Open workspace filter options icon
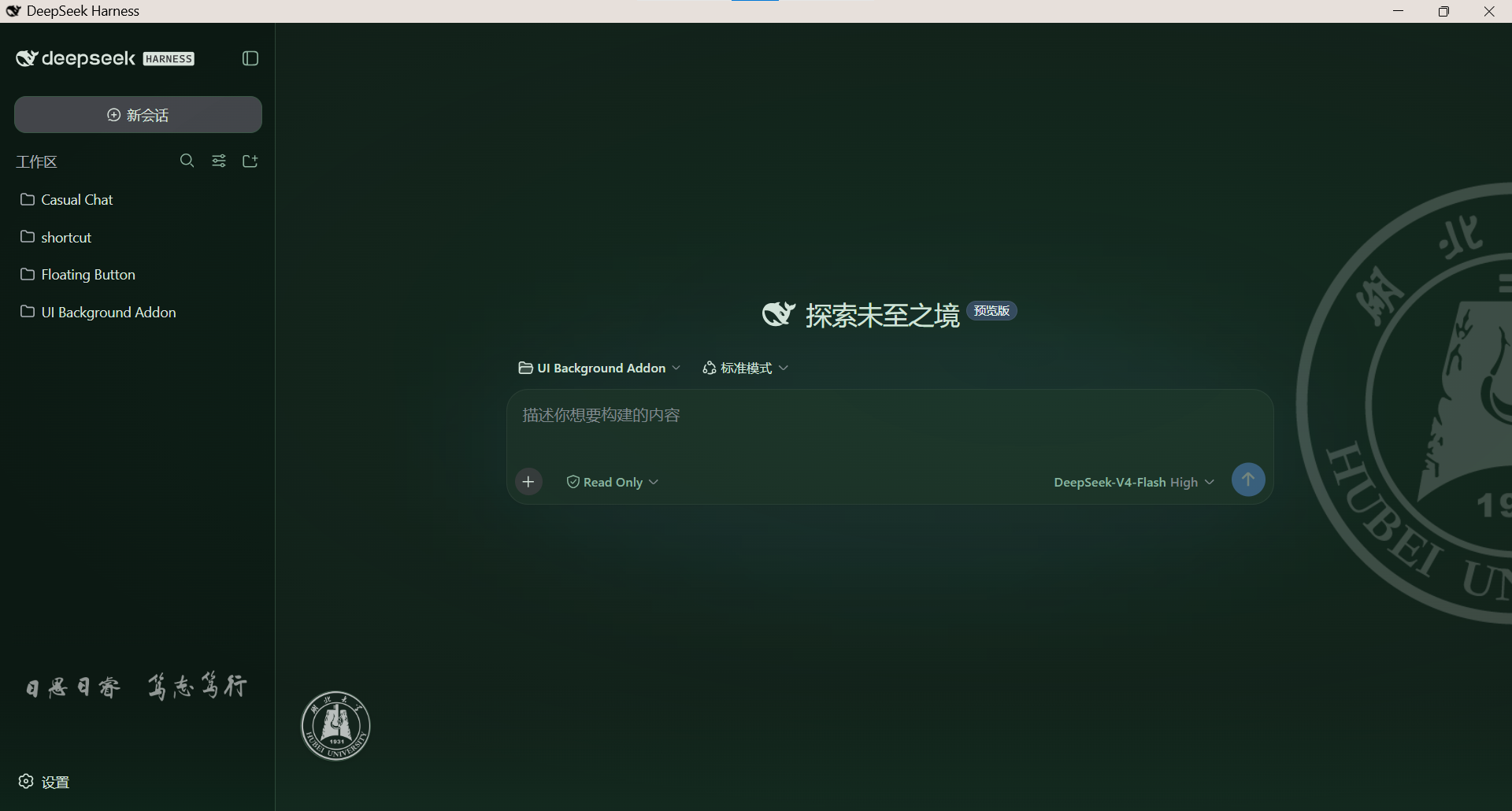 point(219,161)
